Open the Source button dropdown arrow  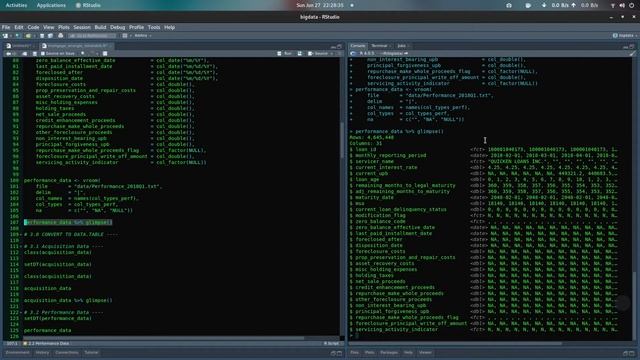[331, 53]
